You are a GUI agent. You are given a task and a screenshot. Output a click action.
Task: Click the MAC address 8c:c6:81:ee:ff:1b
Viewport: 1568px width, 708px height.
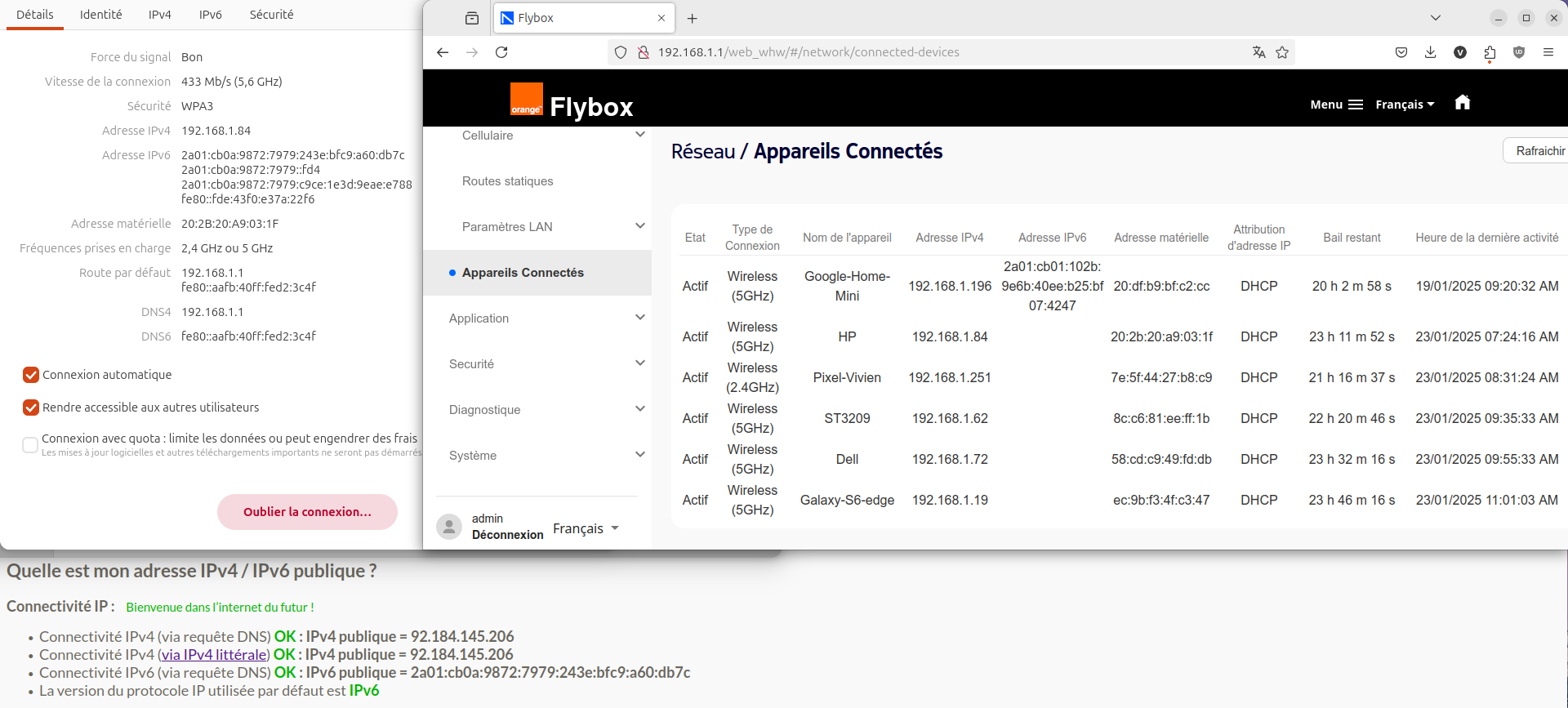click(x=1161, y=418)
